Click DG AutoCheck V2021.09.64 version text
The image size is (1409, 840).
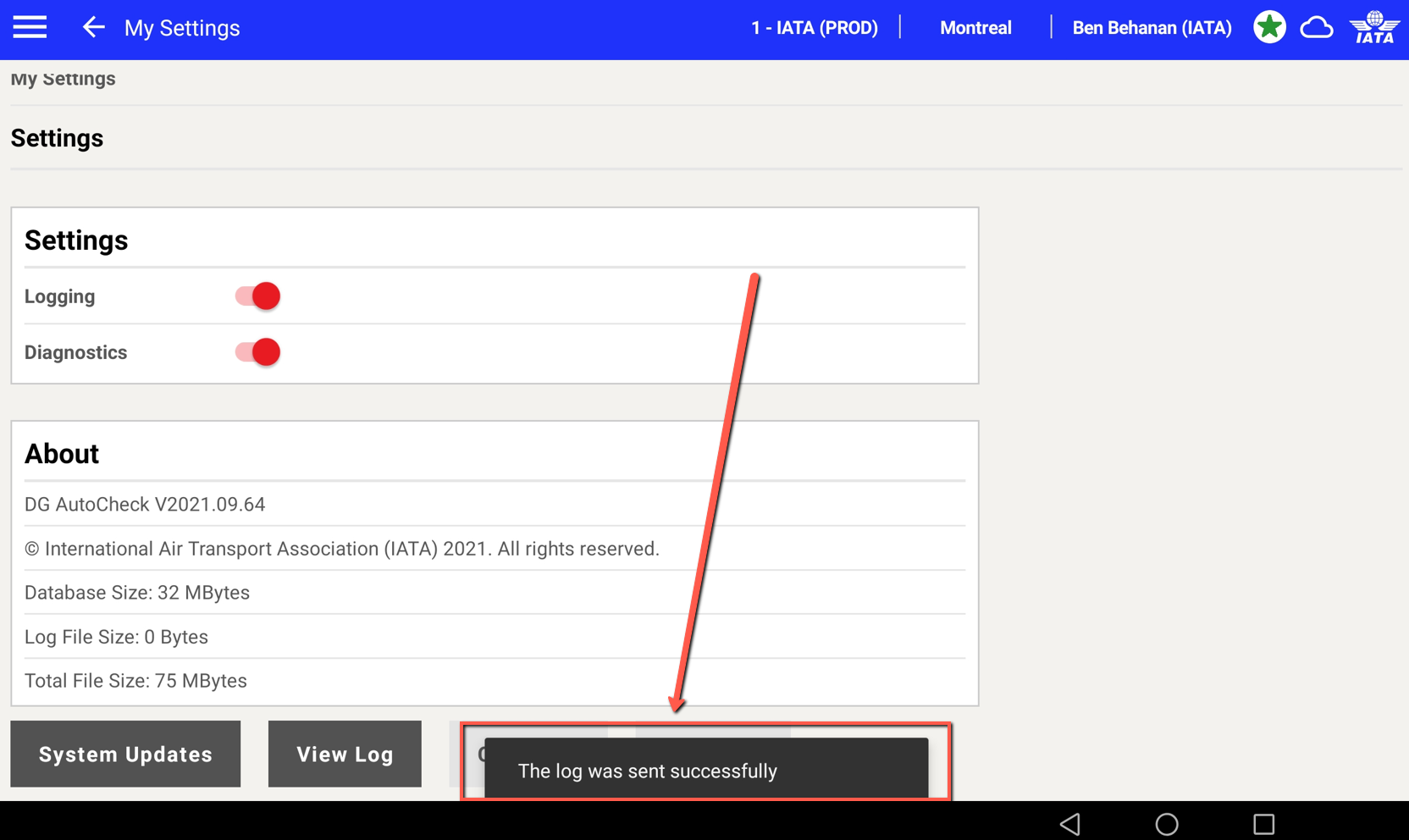click(145, 505)
